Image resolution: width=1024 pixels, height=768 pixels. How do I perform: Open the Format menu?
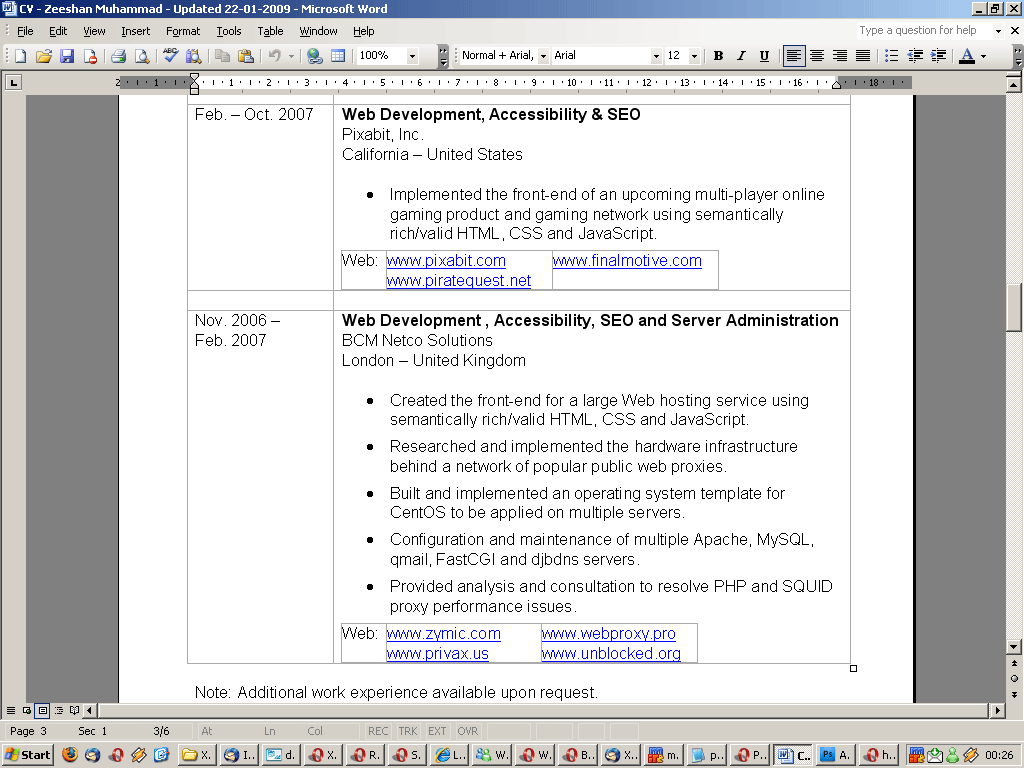point(183,31)
